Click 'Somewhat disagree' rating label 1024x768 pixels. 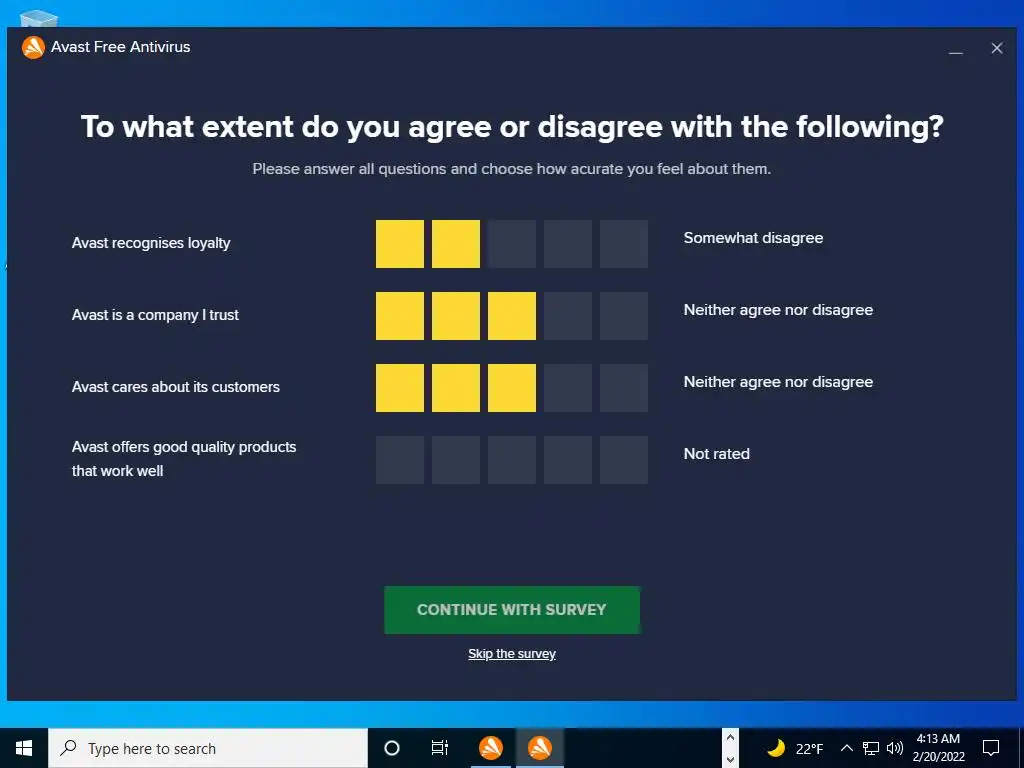pyautogui.click(x=753, y=238)
